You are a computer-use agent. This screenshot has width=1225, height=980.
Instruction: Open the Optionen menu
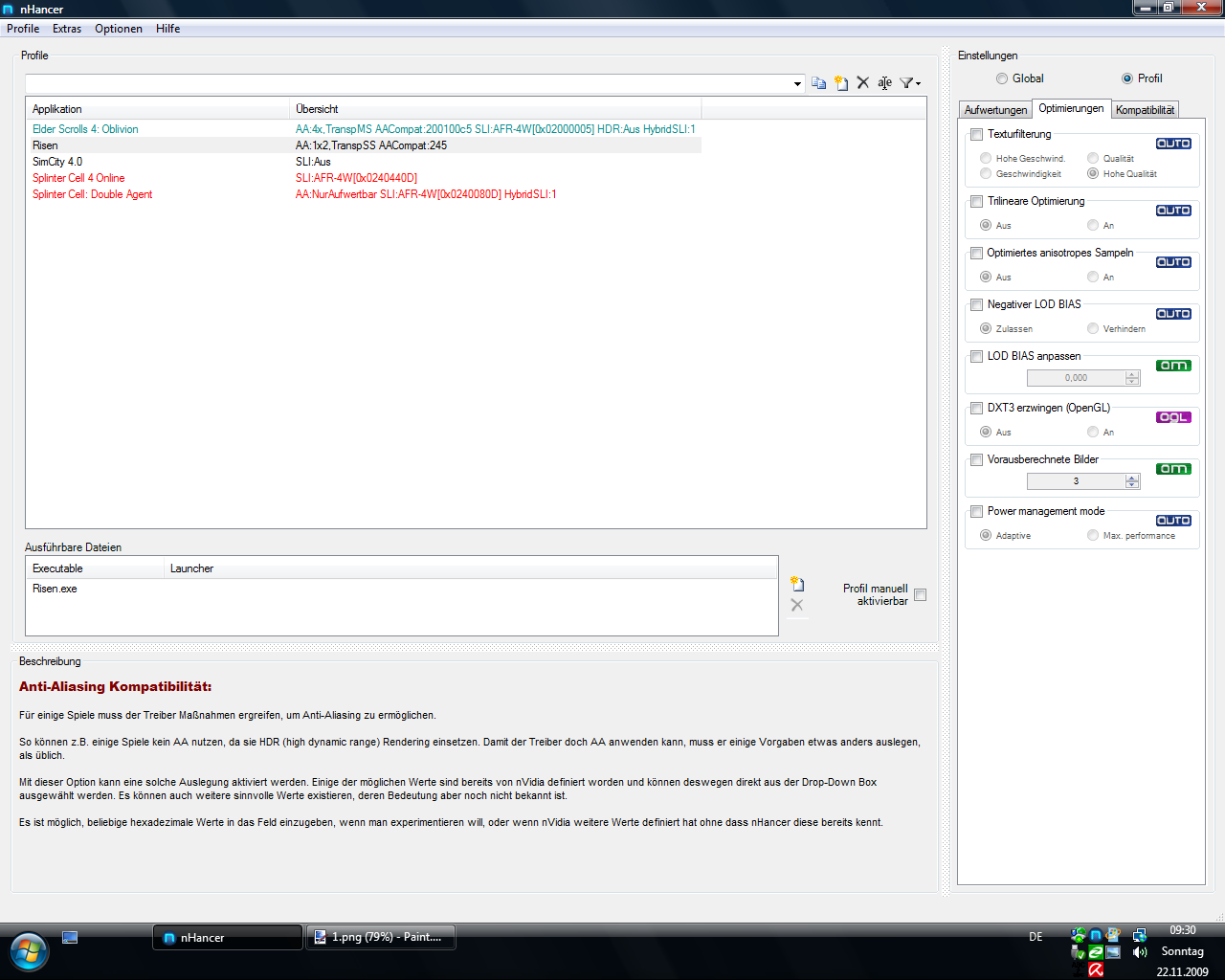(119, 29)
